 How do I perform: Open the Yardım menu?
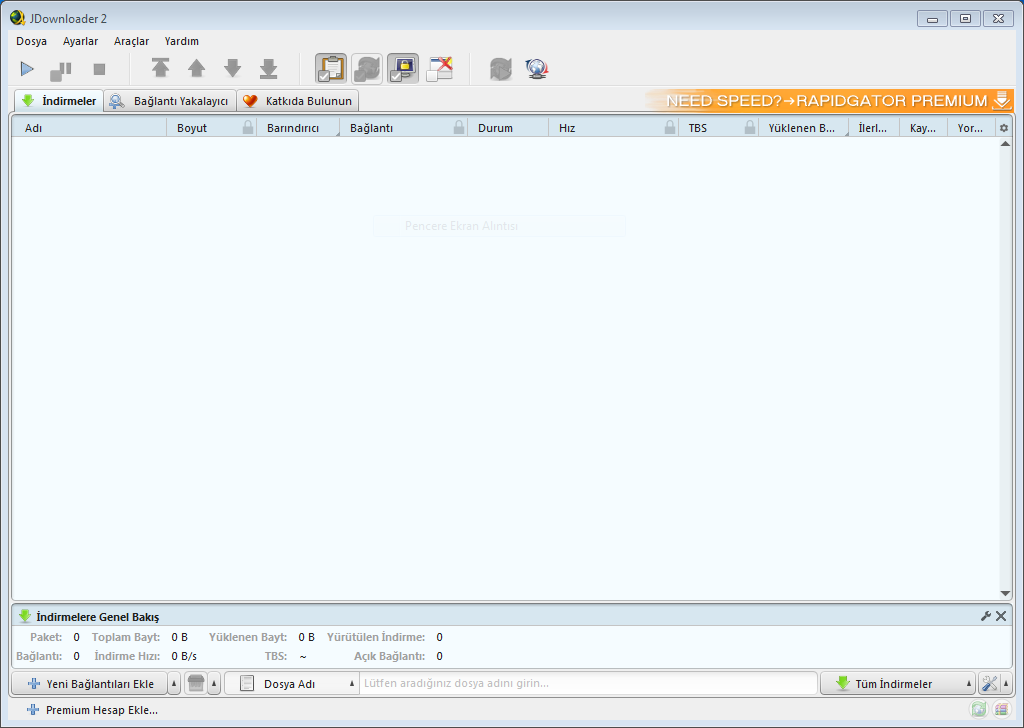(182, 41)
